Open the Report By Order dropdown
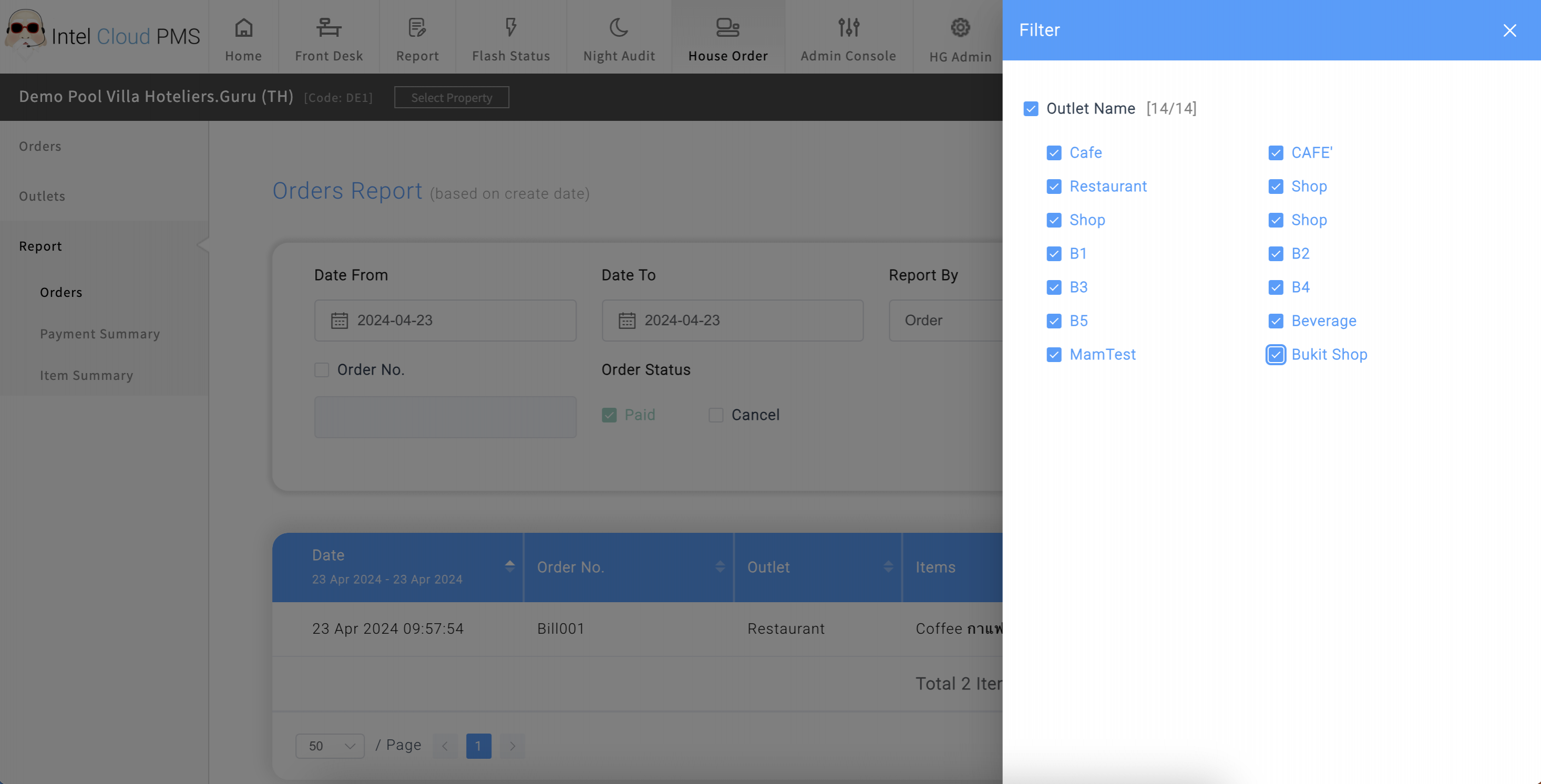The height and width of the screenshot is (784, 1541). pos(945,321)
